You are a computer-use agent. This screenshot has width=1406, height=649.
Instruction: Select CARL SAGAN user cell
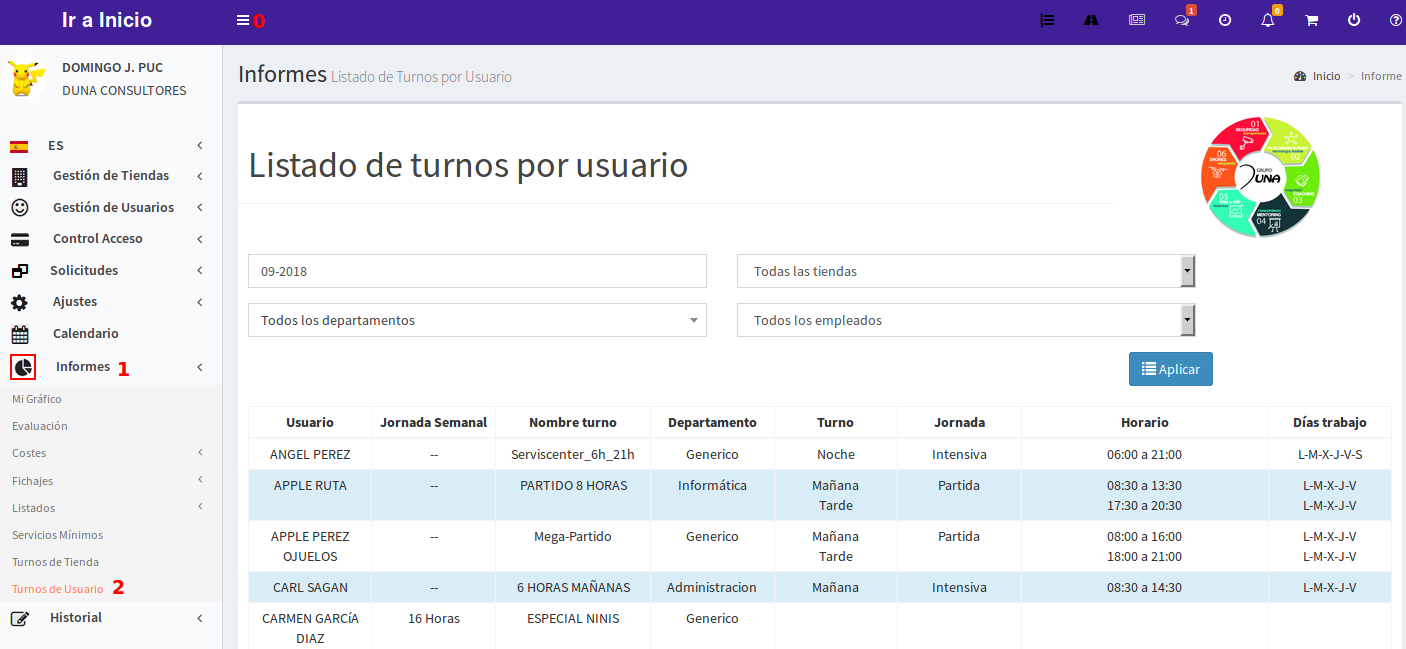click(x=310, y=587)
